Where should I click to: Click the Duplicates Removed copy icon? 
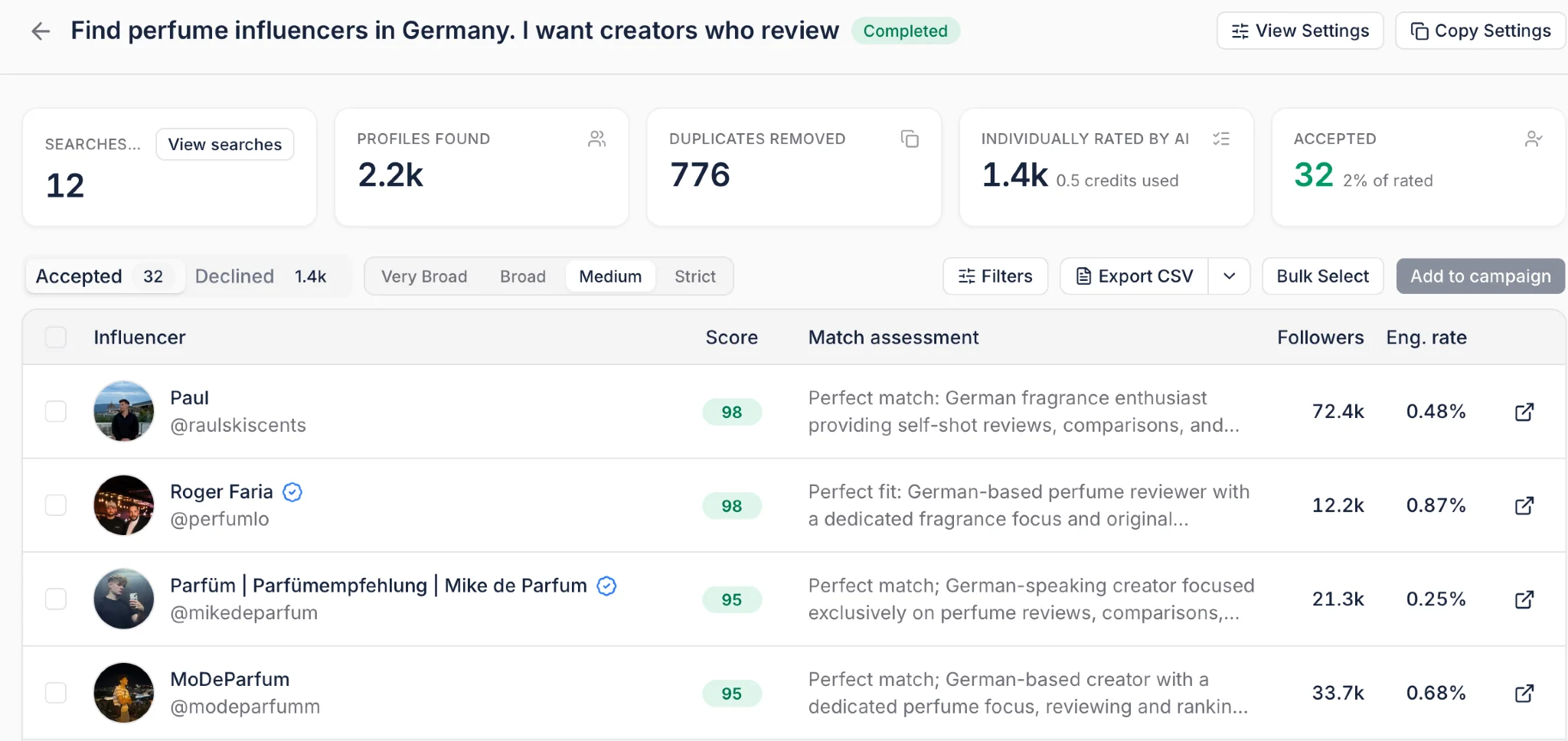[x=910, y=139]
